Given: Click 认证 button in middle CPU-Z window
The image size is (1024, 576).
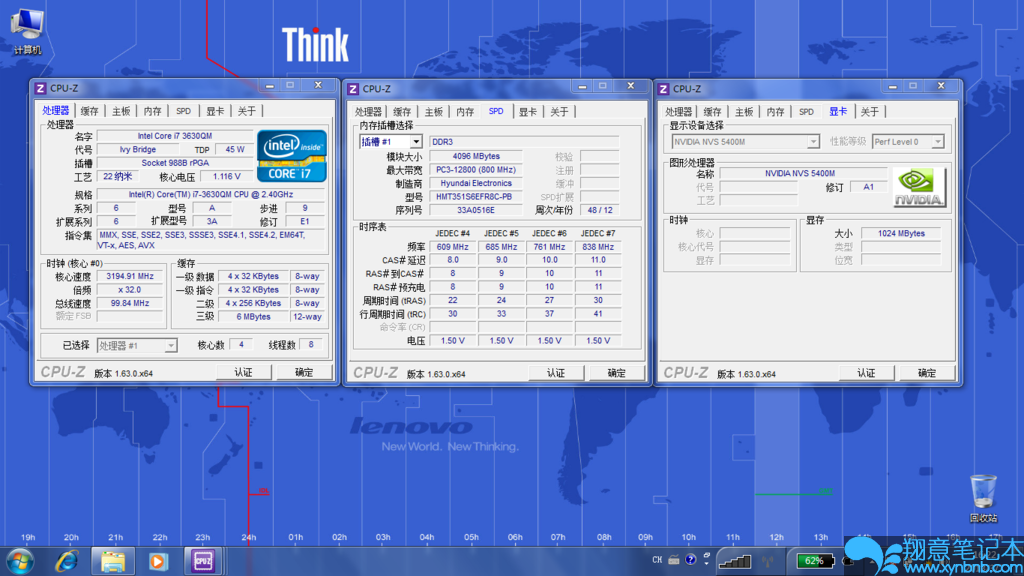Looking at the screenshot, I should tap(556, 373).
